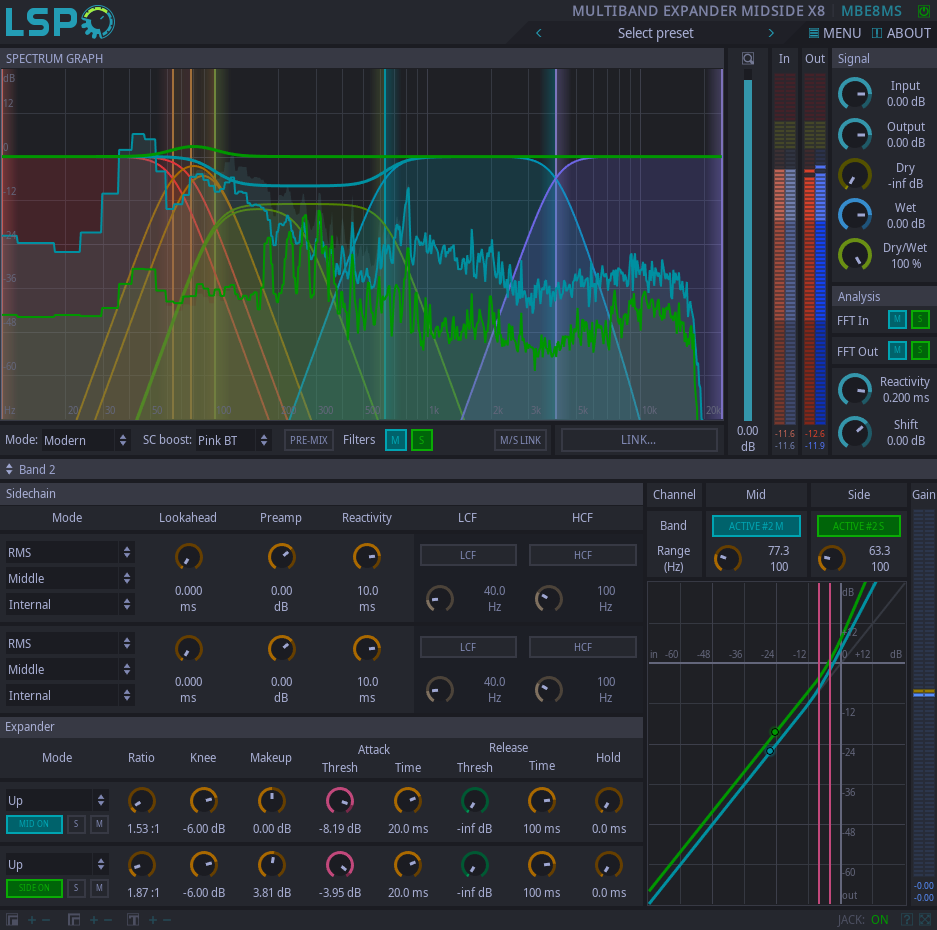Go to the next preset arrow
This screenshot has width=937, height=930.
click(x=771, y=33)
